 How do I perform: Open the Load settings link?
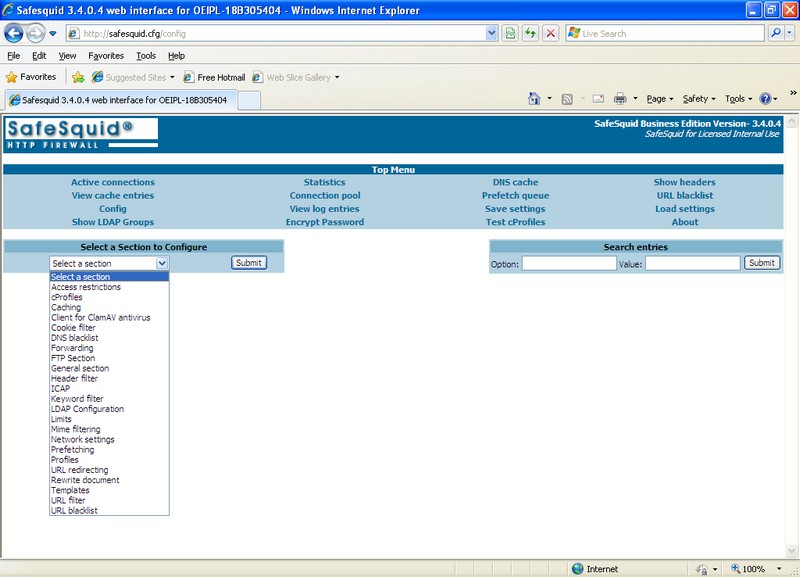685,209
